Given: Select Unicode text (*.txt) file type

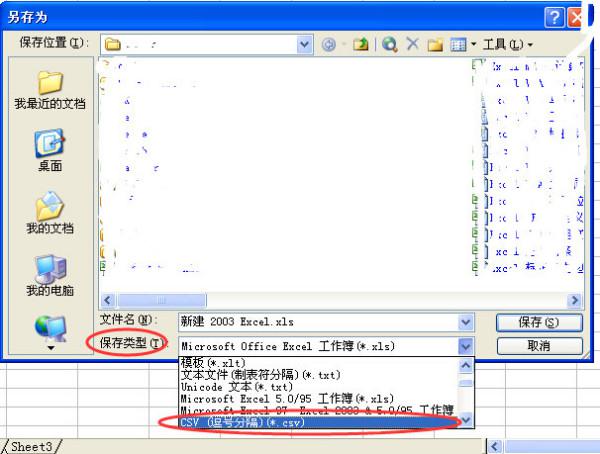Looking at the screenshot, I should [318, 387].
